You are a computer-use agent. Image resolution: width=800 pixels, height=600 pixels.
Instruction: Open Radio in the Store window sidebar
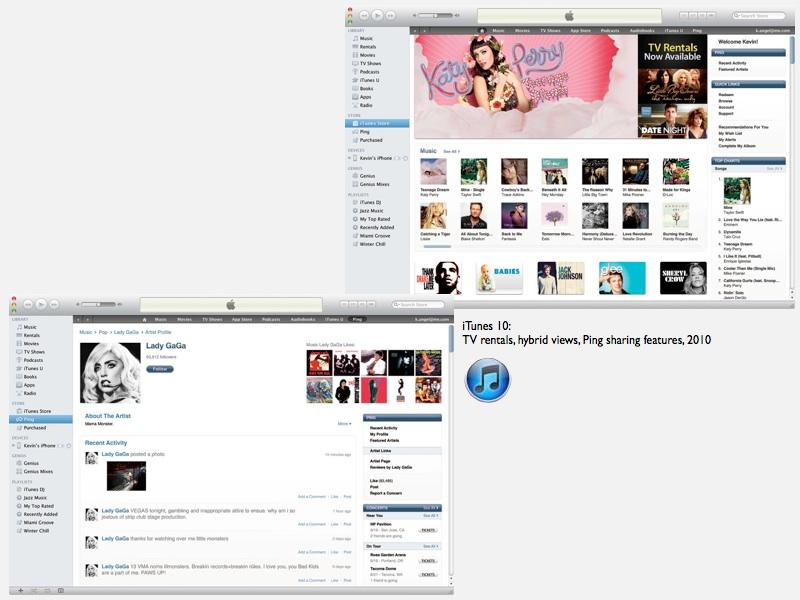tap(366, 105)
